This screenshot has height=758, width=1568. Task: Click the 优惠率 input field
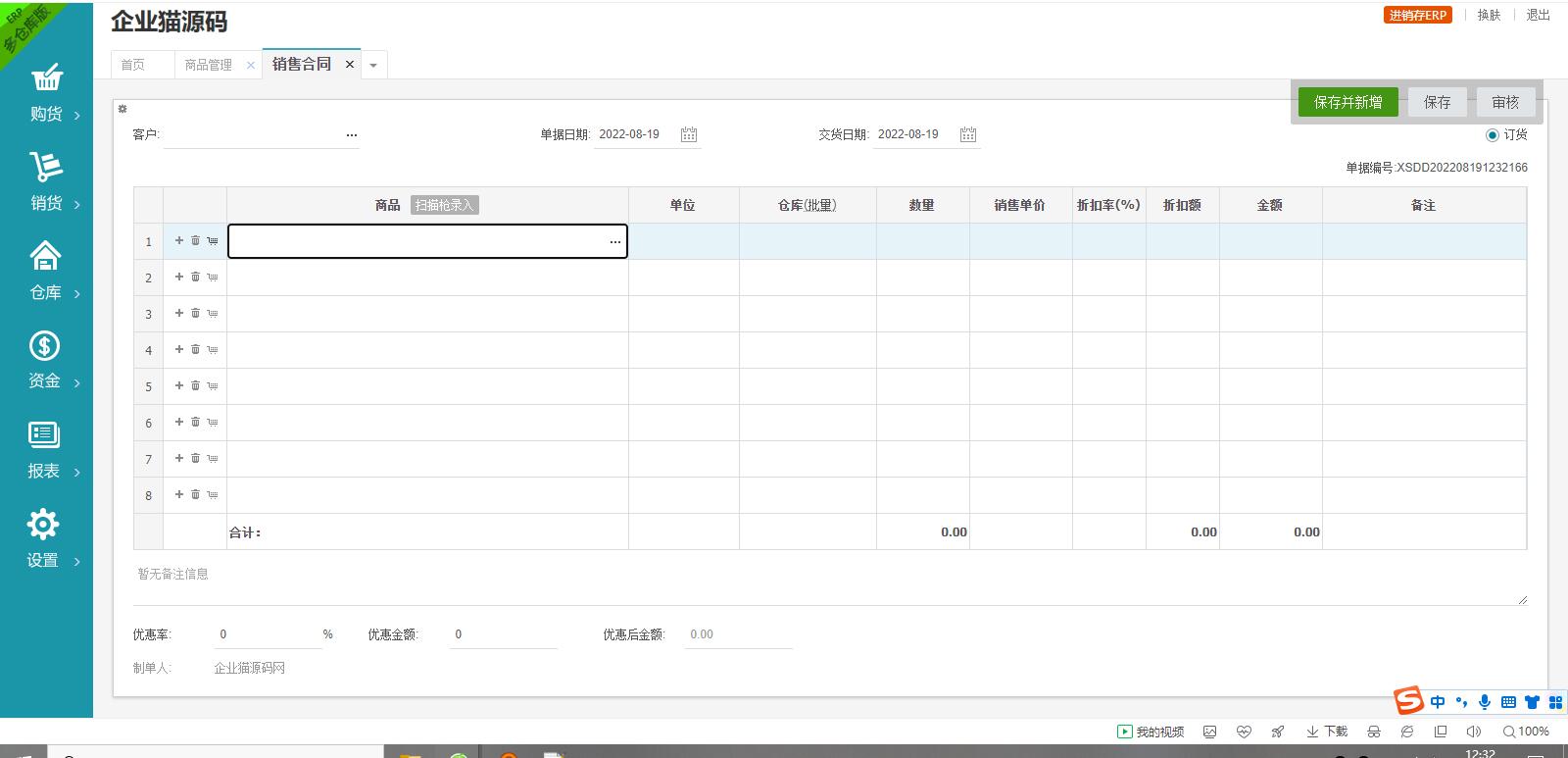pos(267,634)
